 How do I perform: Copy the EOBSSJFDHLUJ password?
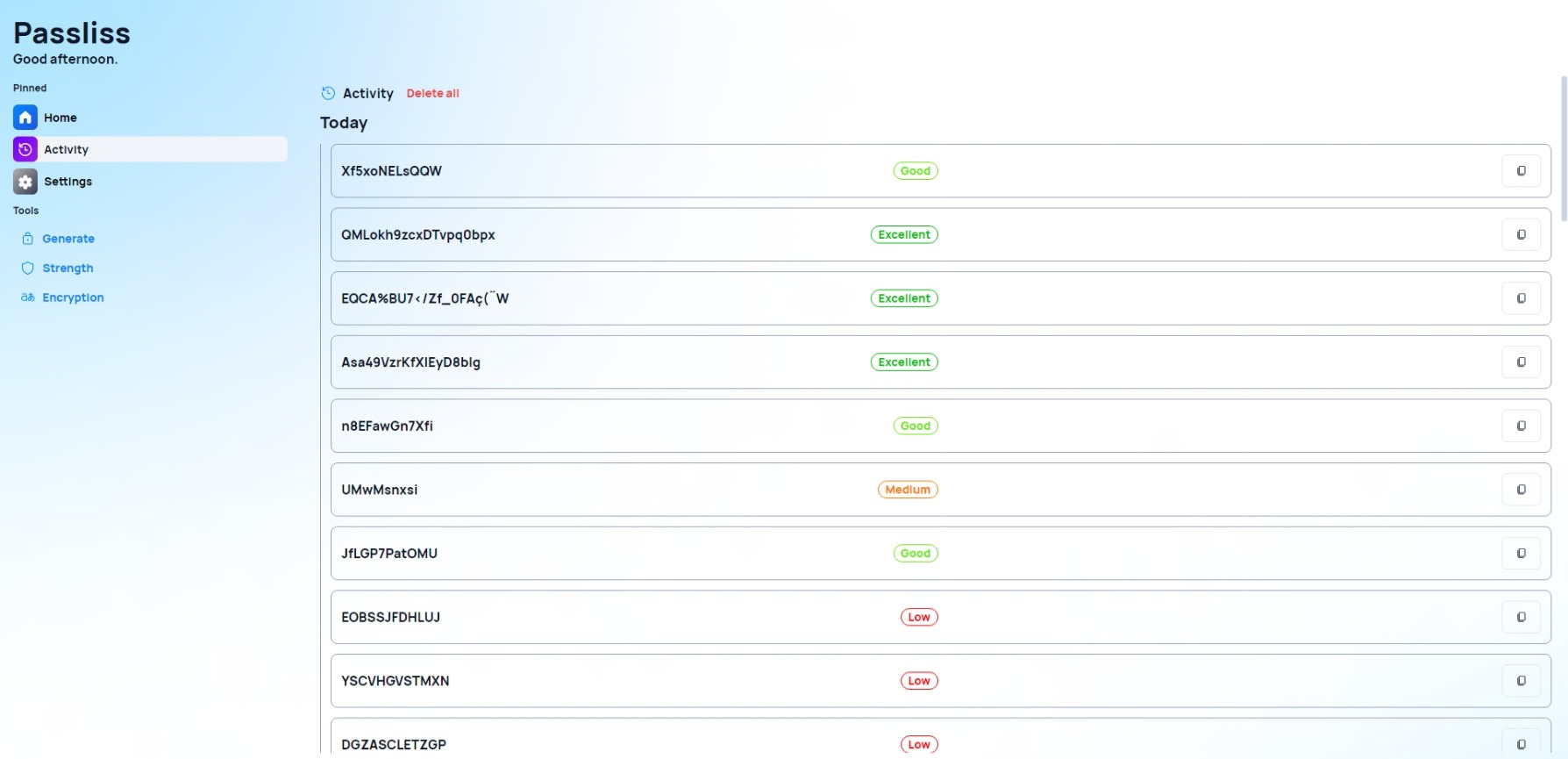[x=1521, y=617]
